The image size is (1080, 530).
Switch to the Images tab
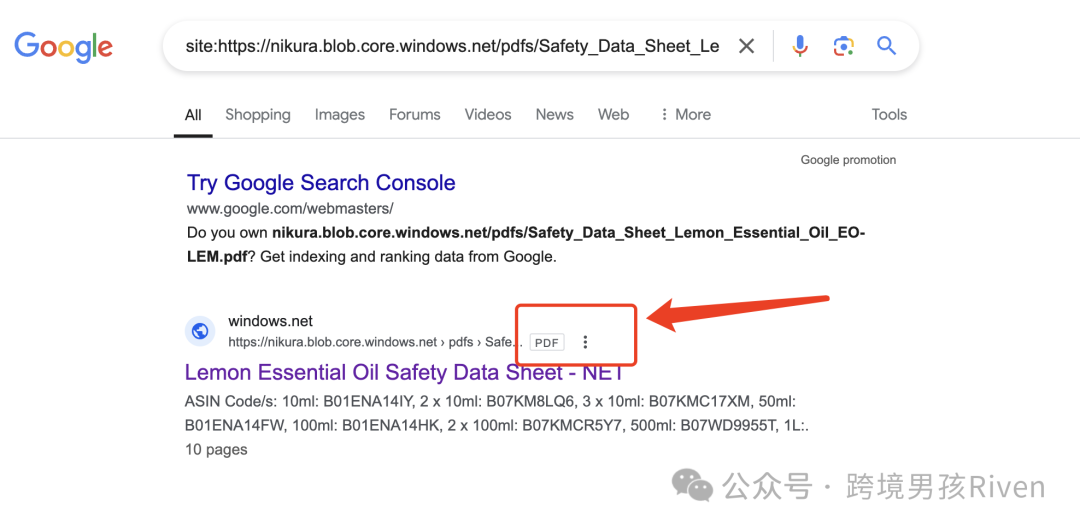click(340, 114)
